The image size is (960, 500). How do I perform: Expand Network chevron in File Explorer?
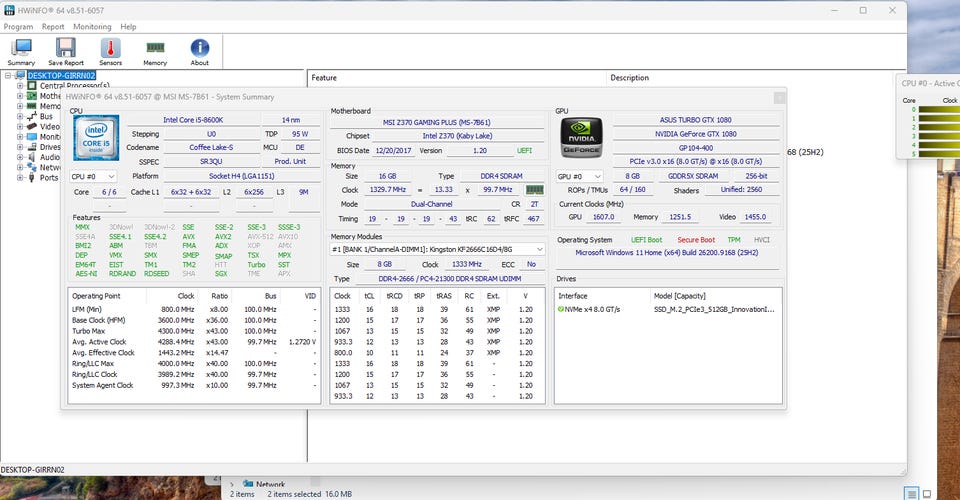tap(231, 484)
